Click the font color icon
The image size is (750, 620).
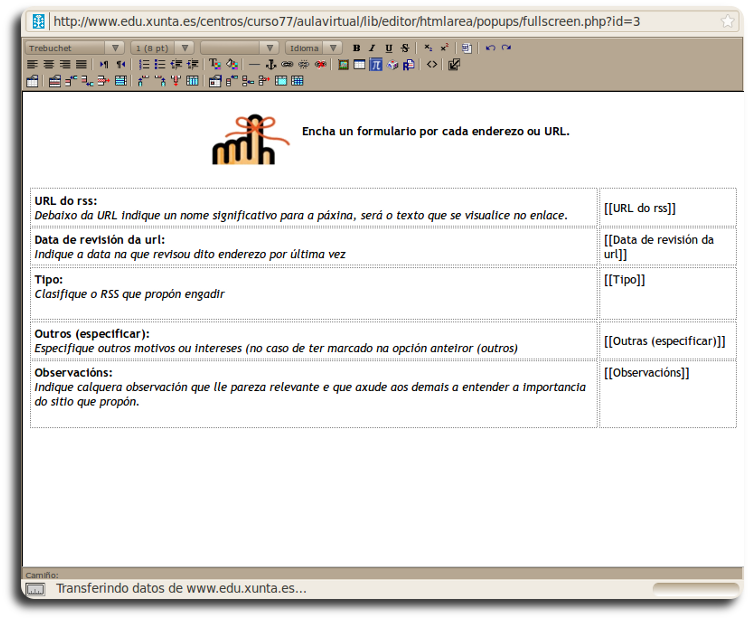pyautogui.click(x=214, y=64)
